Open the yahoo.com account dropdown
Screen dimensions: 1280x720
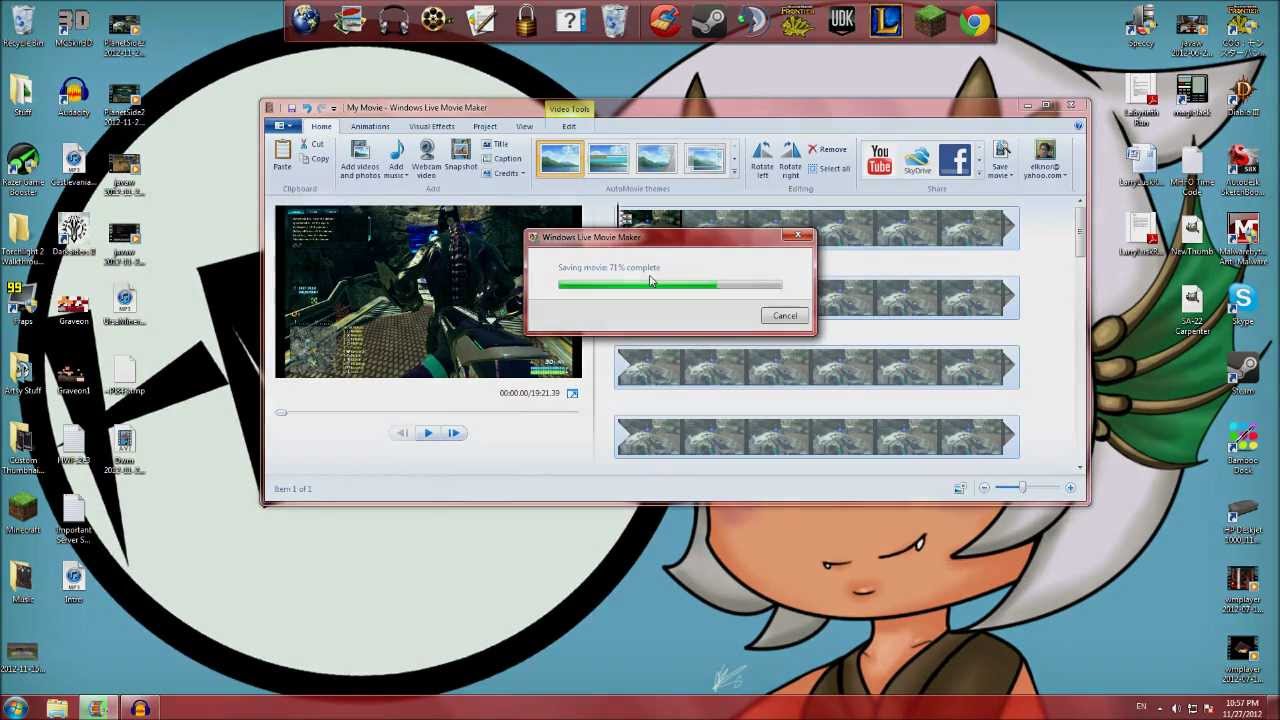tap(1044, 160)
